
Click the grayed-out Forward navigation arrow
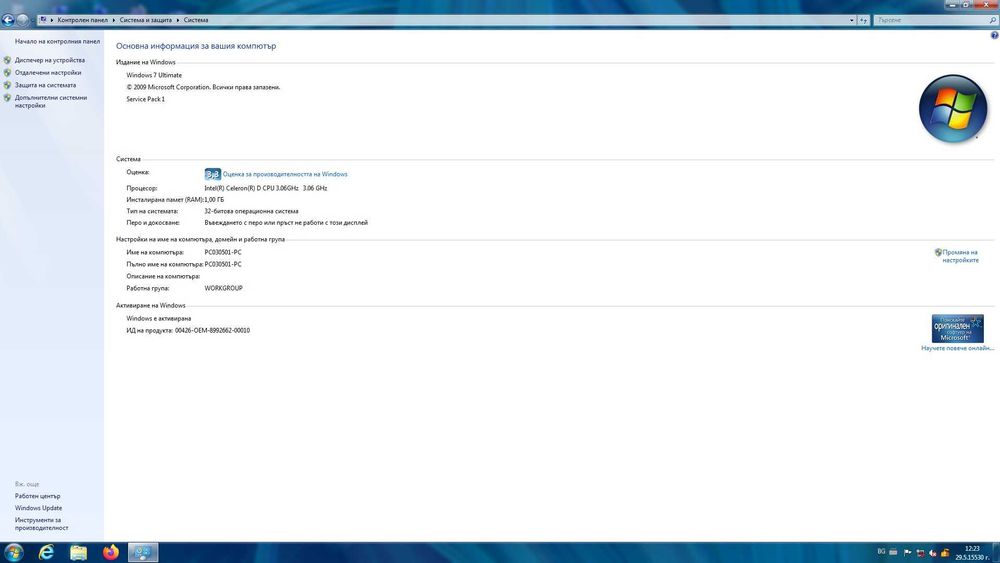pos(22,20)
